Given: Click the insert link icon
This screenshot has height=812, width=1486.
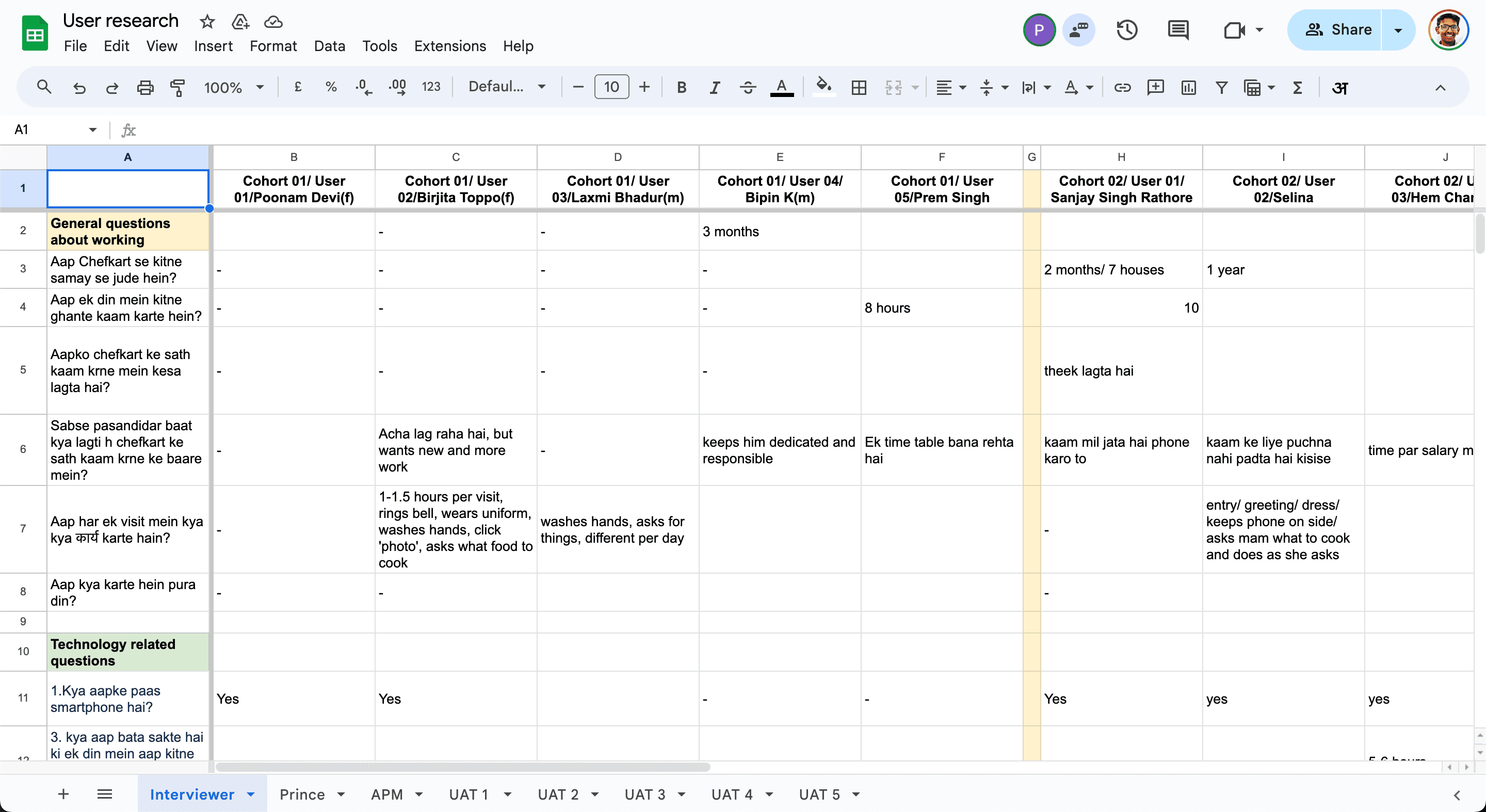Looking at the screenshot, I should coord(1122,88).
